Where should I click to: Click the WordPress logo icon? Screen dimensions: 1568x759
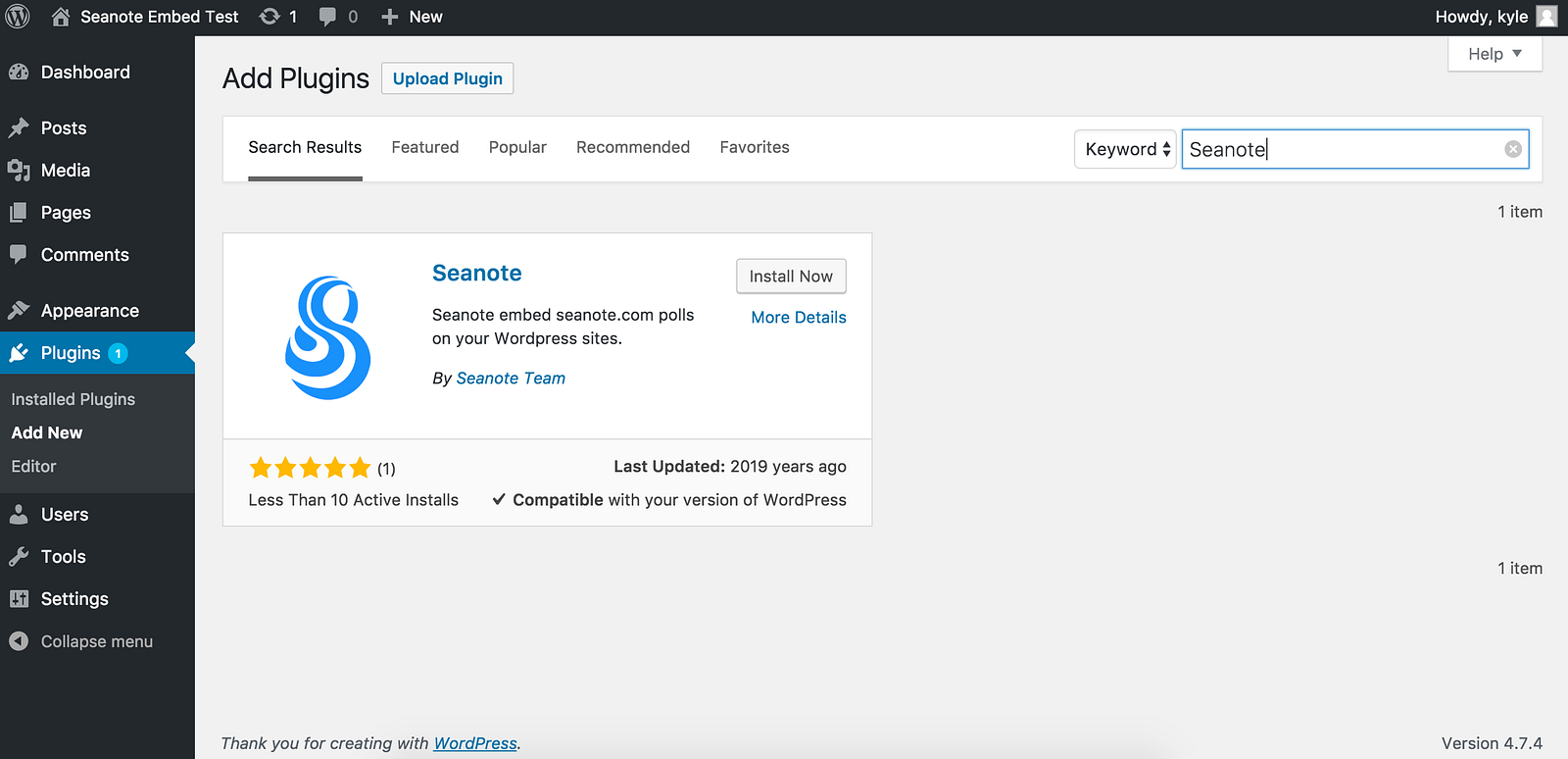[x=18, y=17]
